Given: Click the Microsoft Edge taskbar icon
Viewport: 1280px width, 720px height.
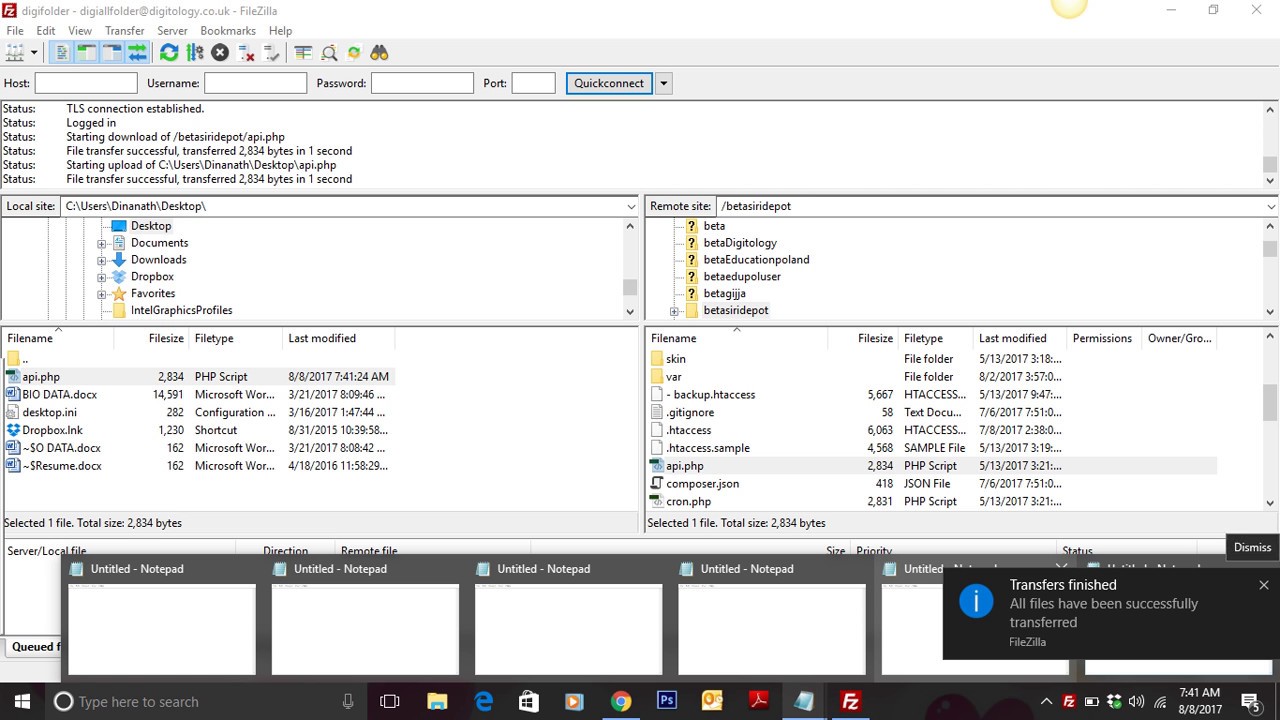Looking at the screenshot, I should coord(484,701).
